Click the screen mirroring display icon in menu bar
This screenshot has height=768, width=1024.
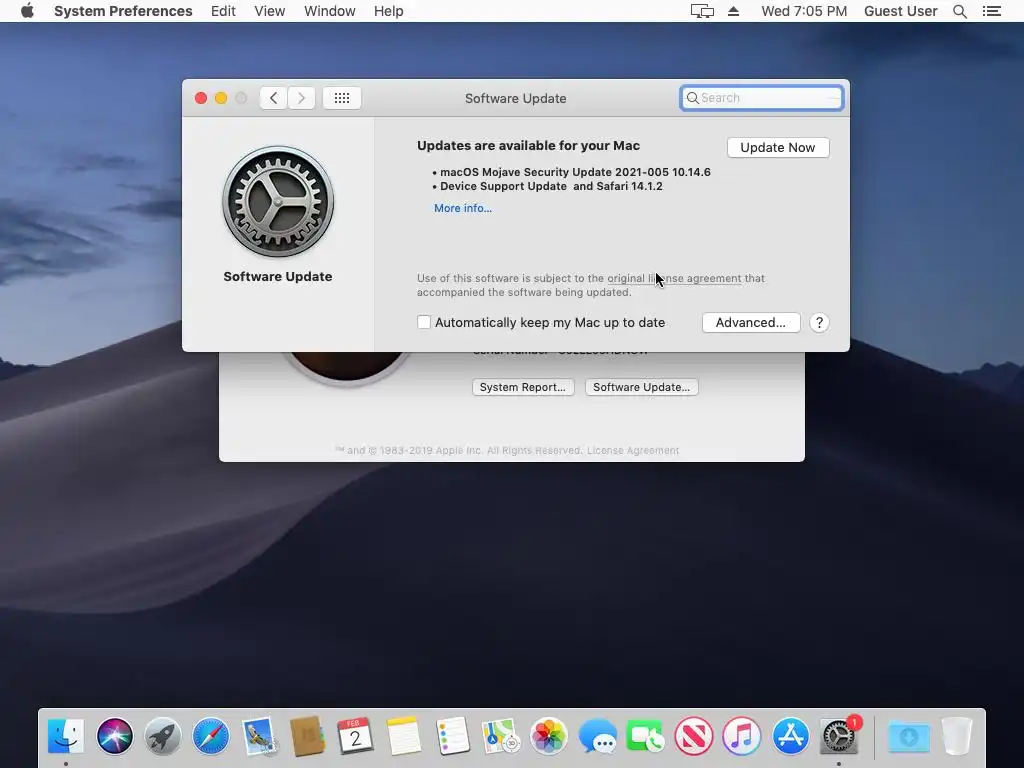click(702, 11)
